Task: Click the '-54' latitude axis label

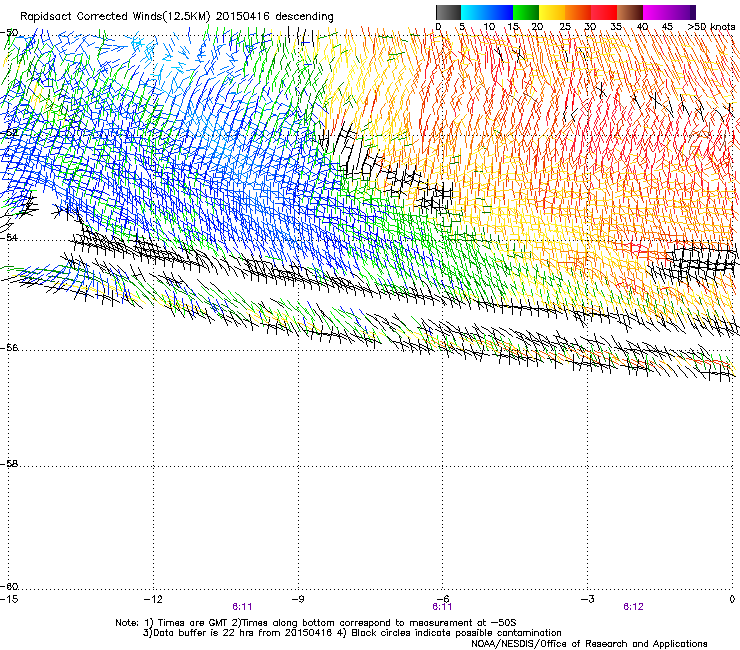Action: pos(9,237)
